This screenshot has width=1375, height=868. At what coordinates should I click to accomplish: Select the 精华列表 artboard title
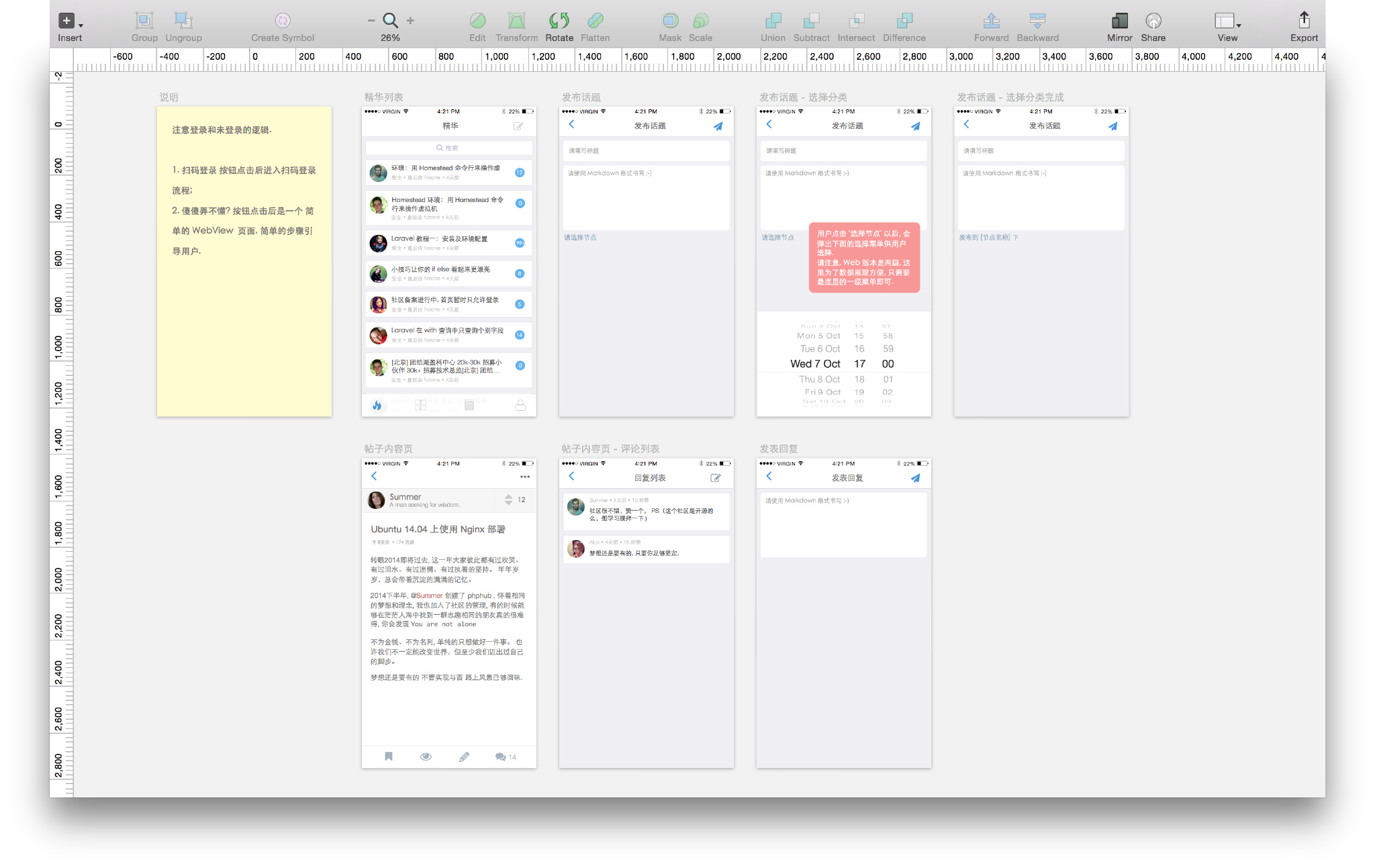tap(383, 97)
